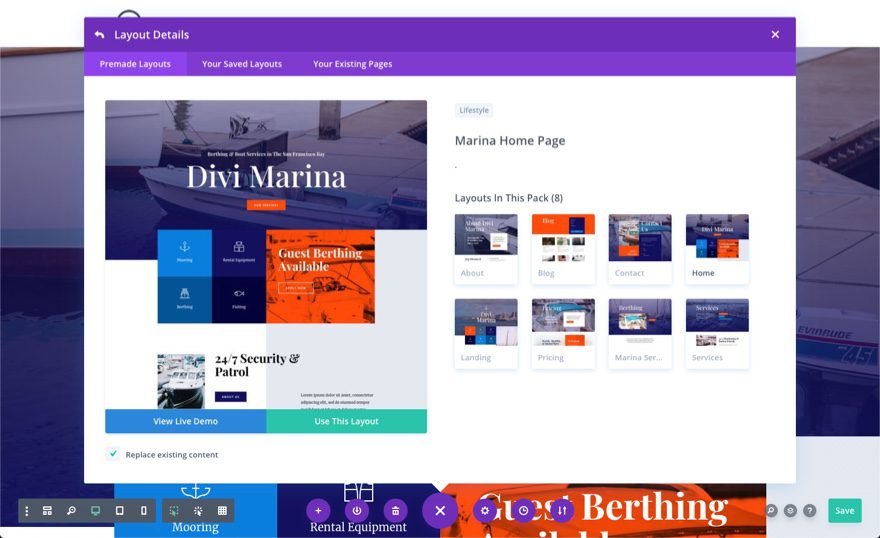Click Mooring text in background page
This screenshot has height=538, width=880.
[195, 527]
